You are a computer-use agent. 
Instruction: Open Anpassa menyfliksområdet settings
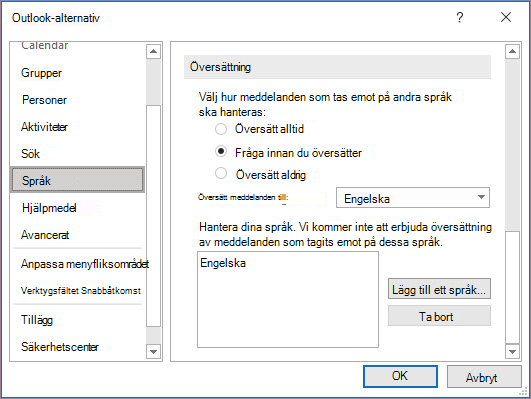(x=85, y=264)
